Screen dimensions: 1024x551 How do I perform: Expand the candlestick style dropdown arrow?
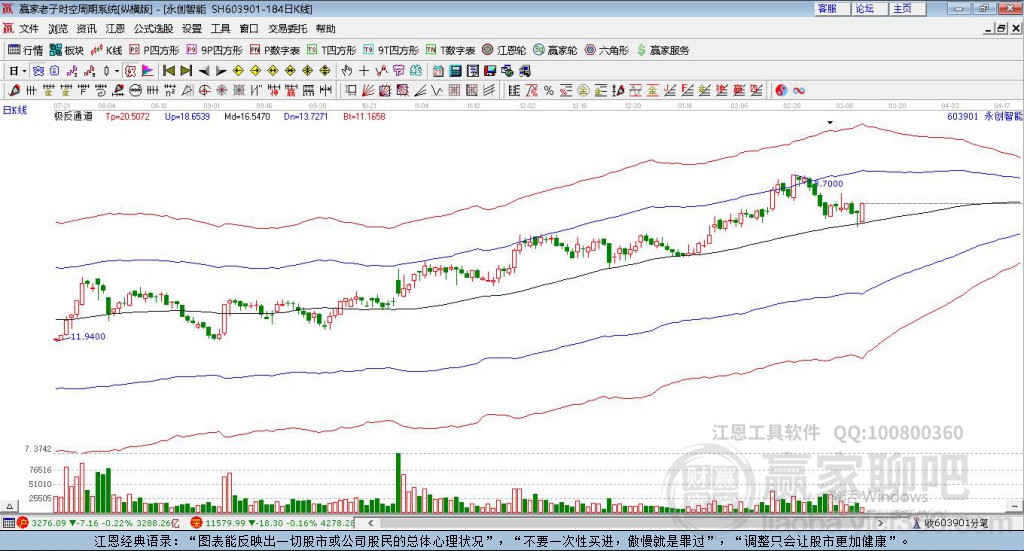(x=117, y=71)
